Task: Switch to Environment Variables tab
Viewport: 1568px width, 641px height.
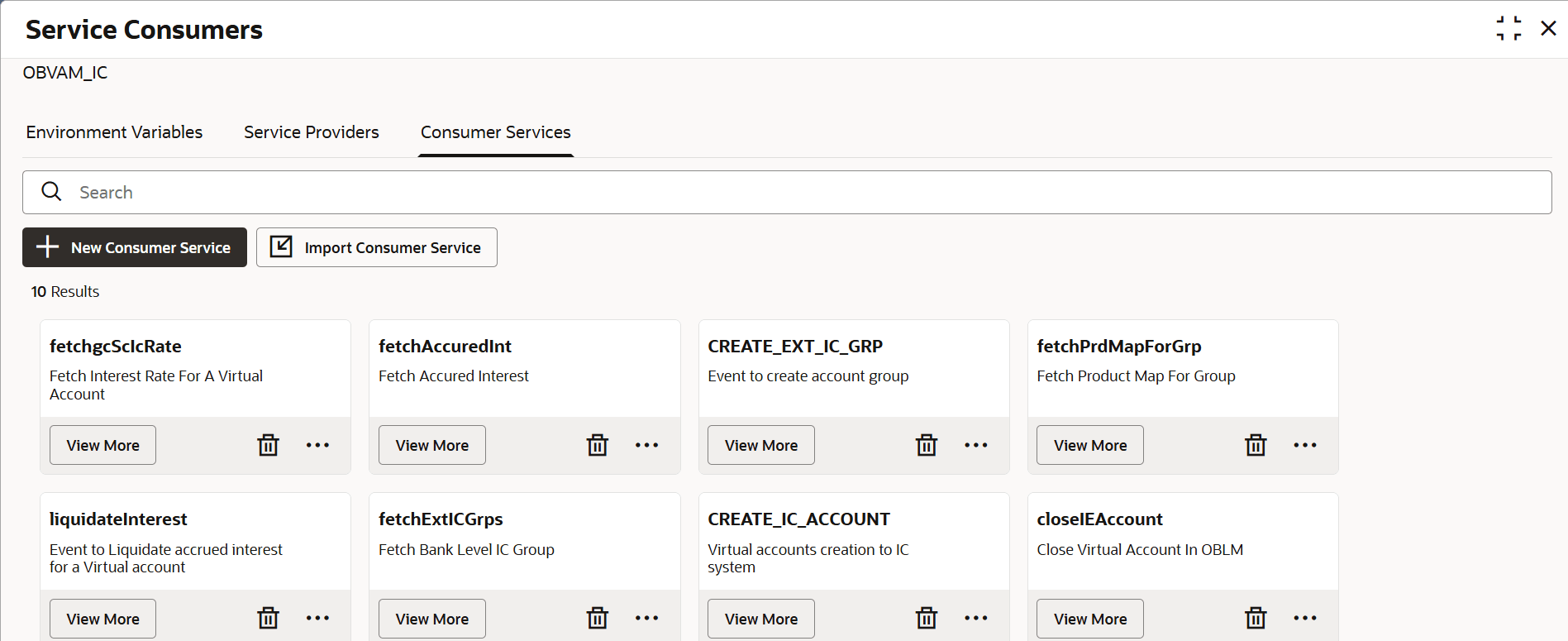Action: (x=114, y=132)
